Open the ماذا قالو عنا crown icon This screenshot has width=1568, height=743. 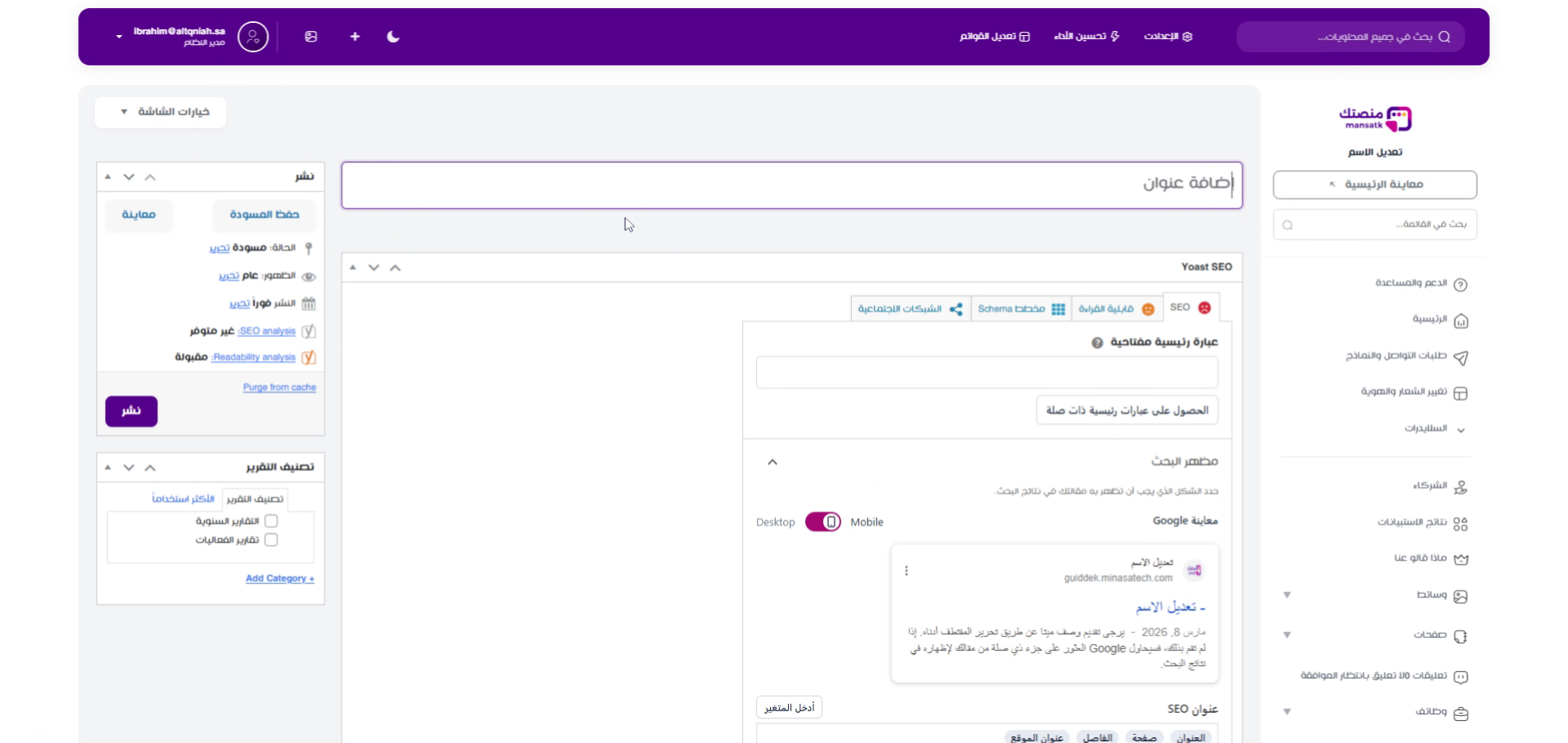coord(1462,559)
